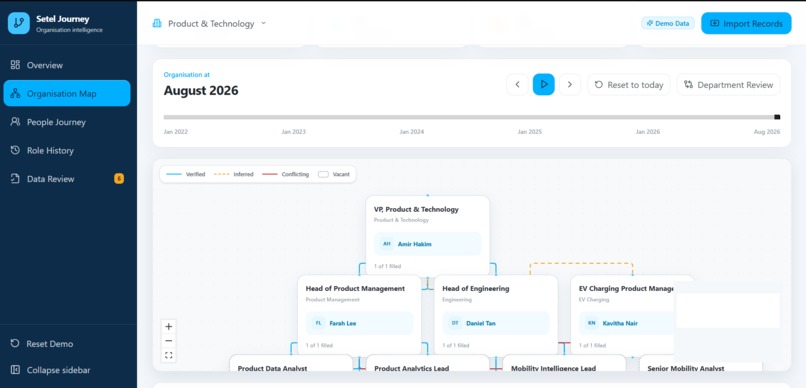The image size is (806, 388).
Task: Select Kavitha Nair person chip
Action: 627,323
